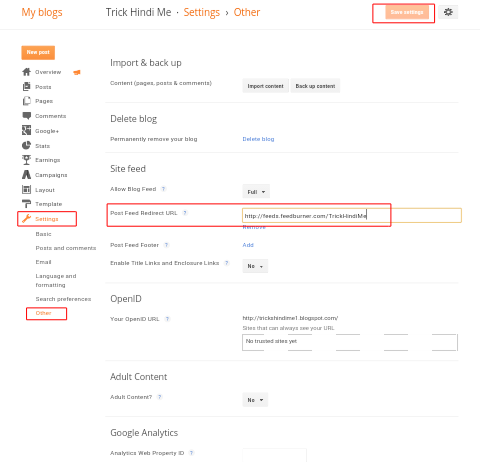Click Other breadcrumb in header
This screenshot has width=480, height=462.
247,12
